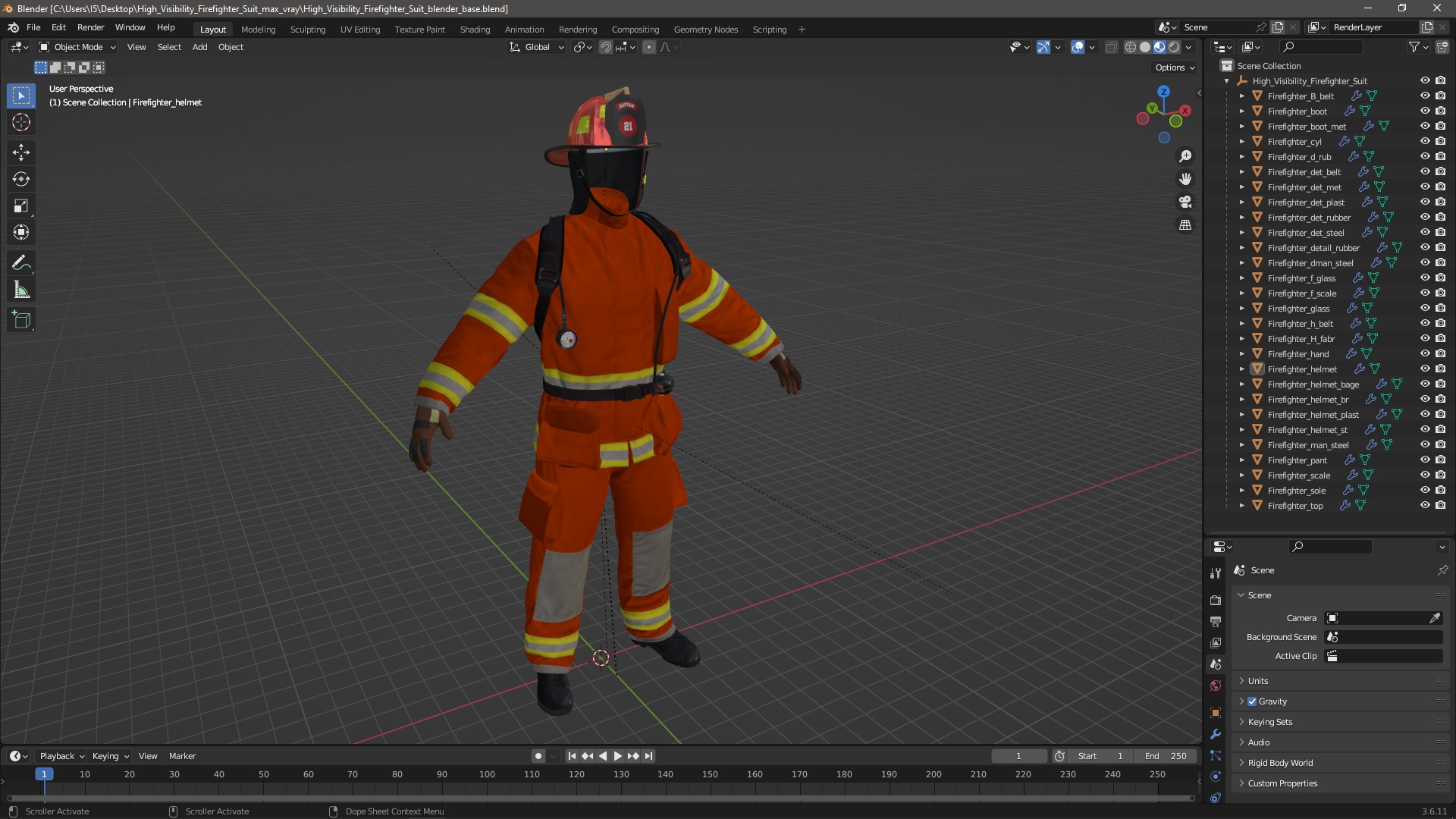Switch to the Geometry Nodes tab
The image size is (1456, 819).
coord(705,30)
